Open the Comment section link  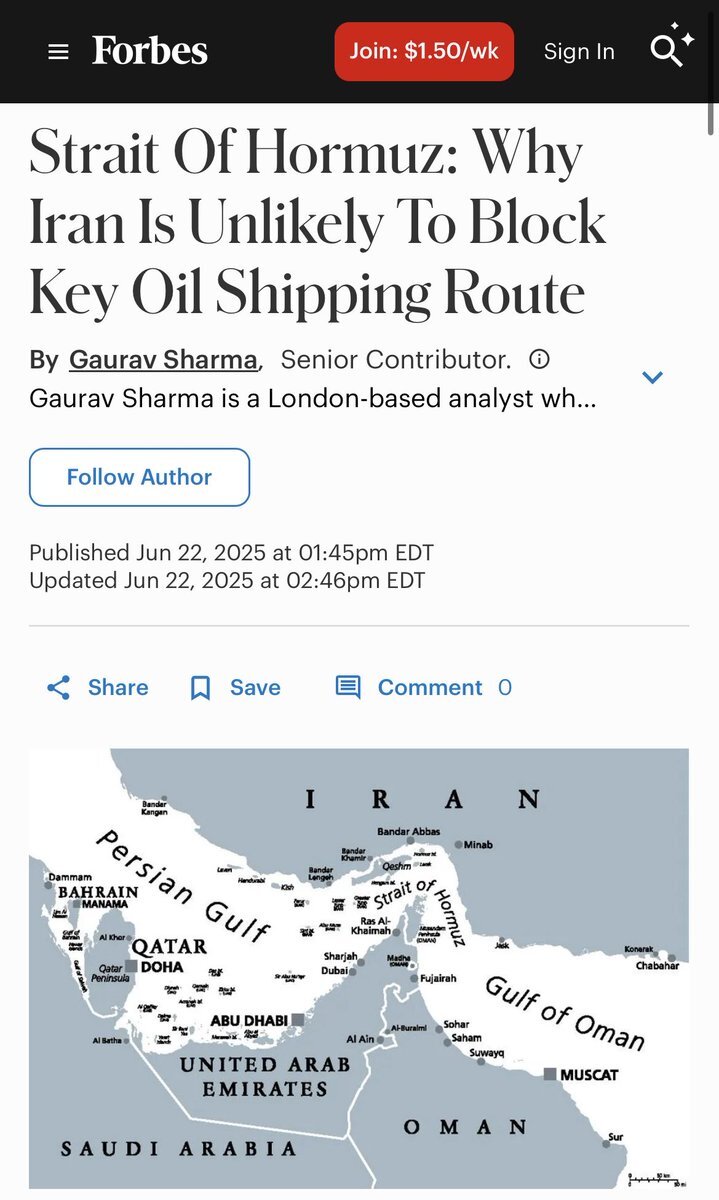pyautogui.click(x=430, y=688)
